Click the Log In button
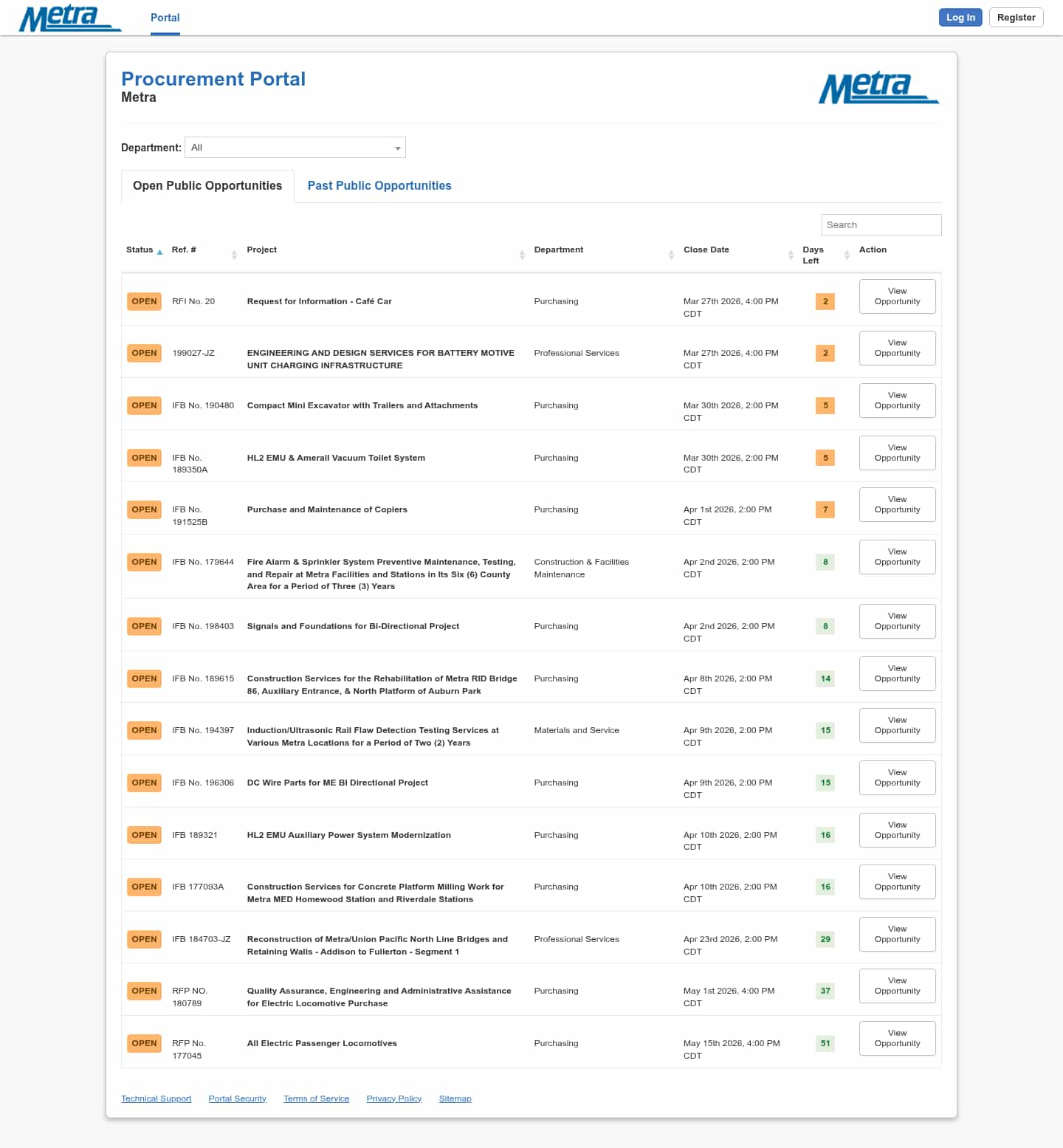 [960, 18]
